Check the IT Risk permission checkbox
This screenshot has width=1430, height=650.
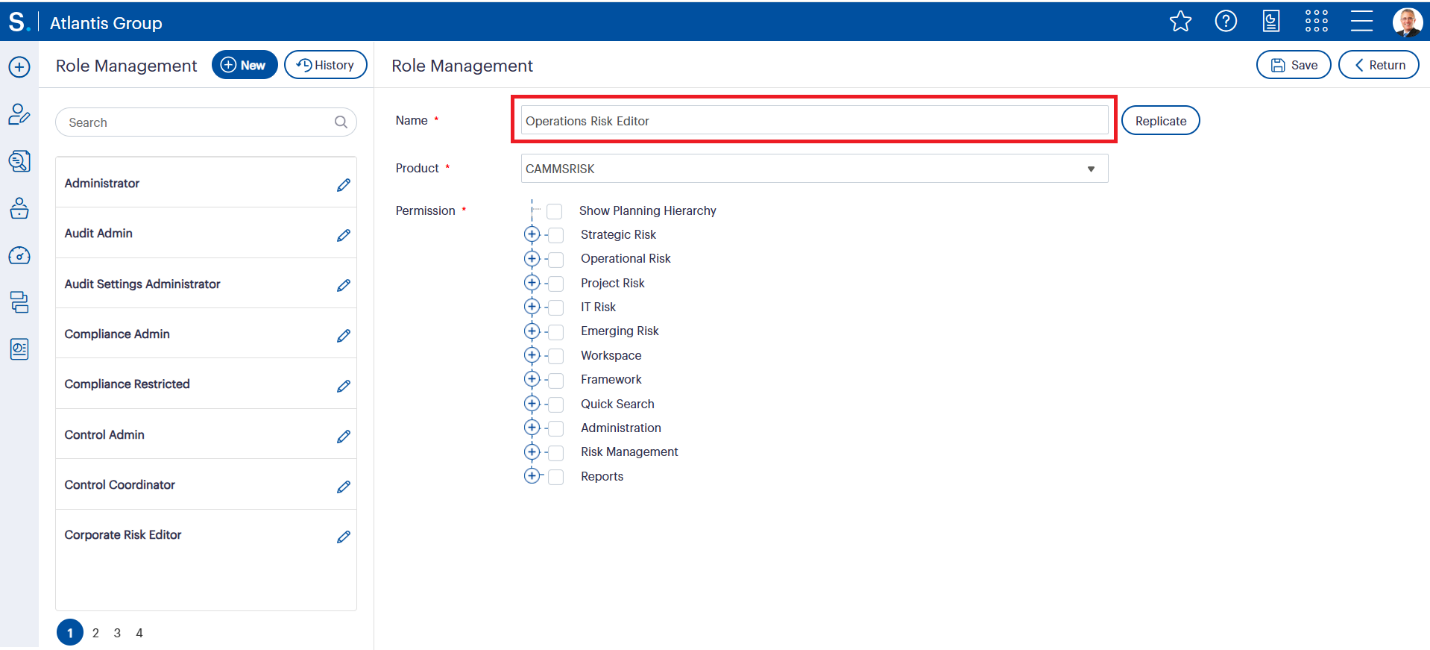[x=556, y=308]
